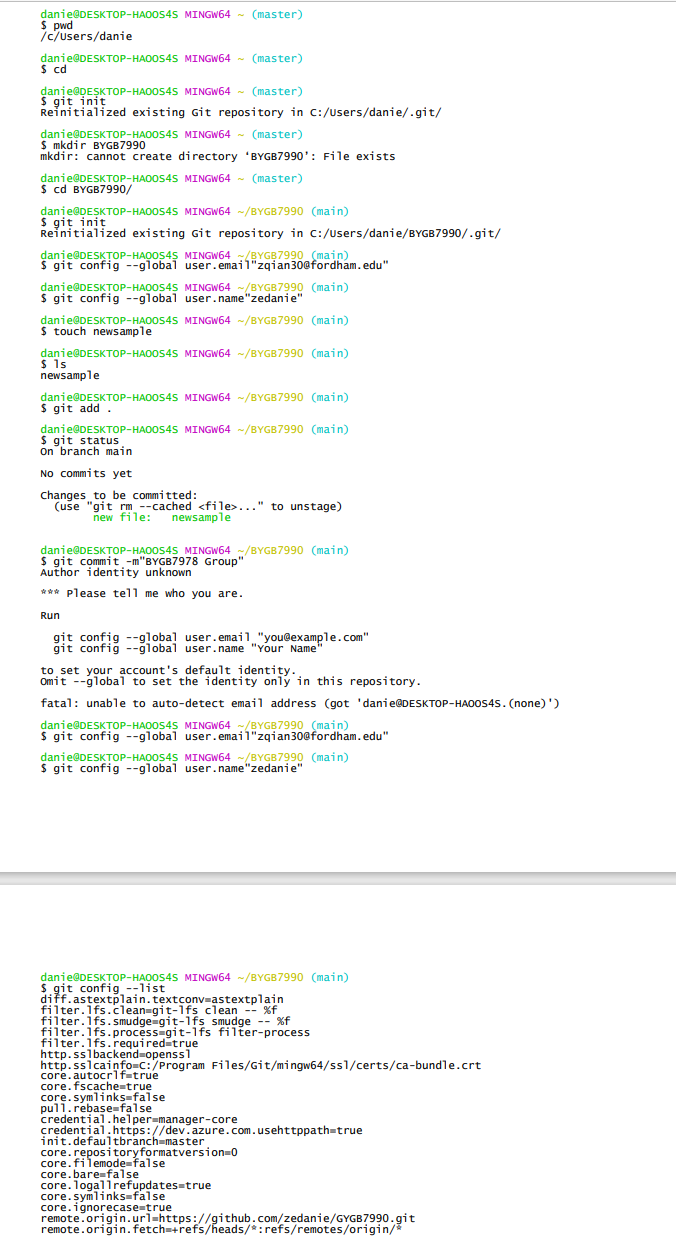Click the "Omit --global" instruction line
Screen dimensions: 676x1255
point(231,681)
